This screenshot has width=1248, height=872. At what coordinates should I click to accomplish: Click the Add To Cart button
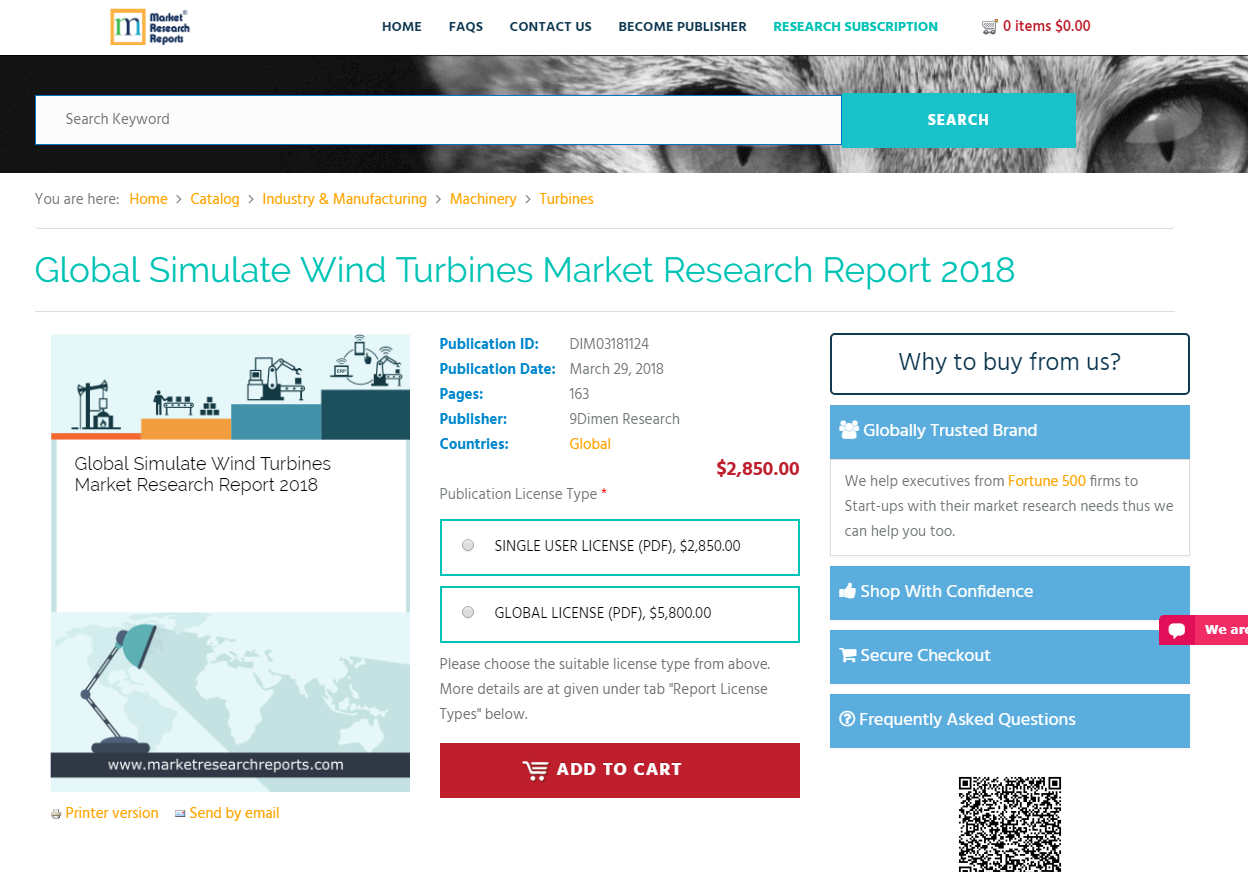[619, 770]
